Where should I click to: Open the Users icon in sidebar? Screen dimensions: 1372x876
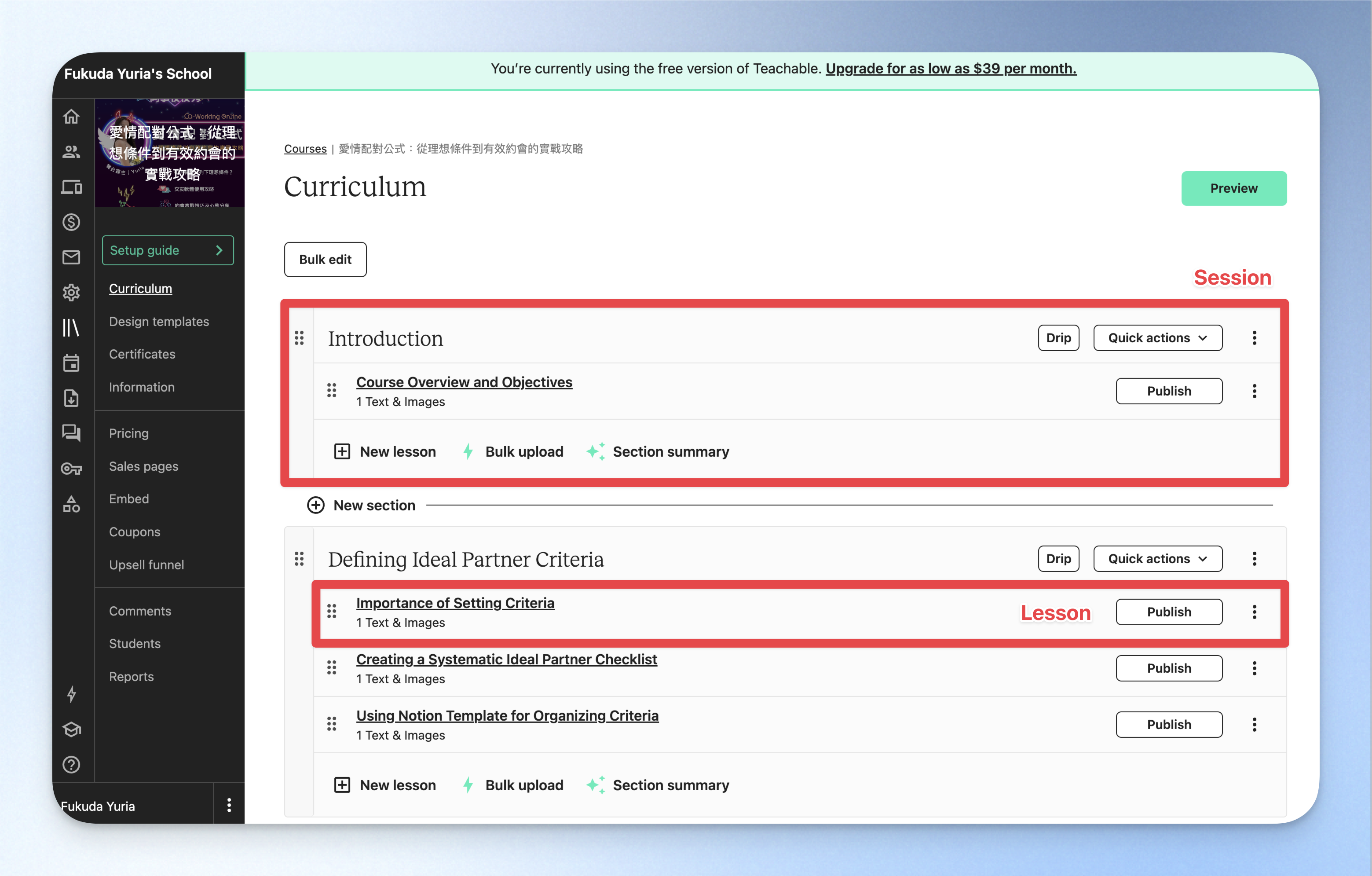[71, 152]
